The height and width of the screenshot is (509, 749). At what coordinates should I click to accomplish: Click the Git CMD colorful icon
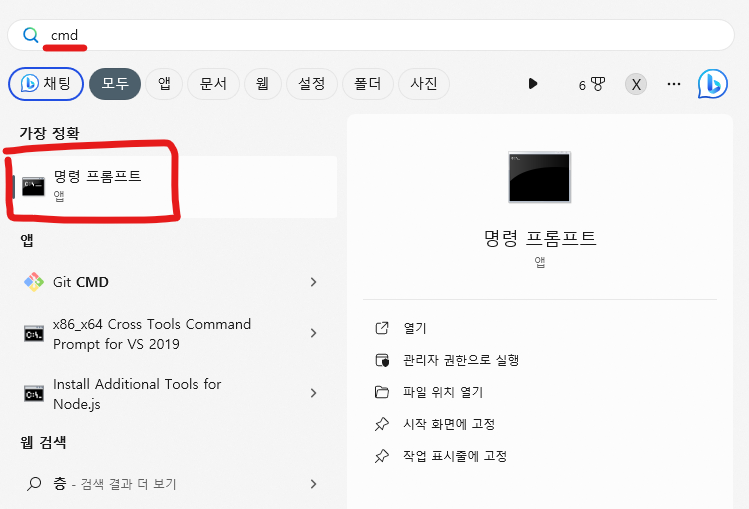(33, 282)
